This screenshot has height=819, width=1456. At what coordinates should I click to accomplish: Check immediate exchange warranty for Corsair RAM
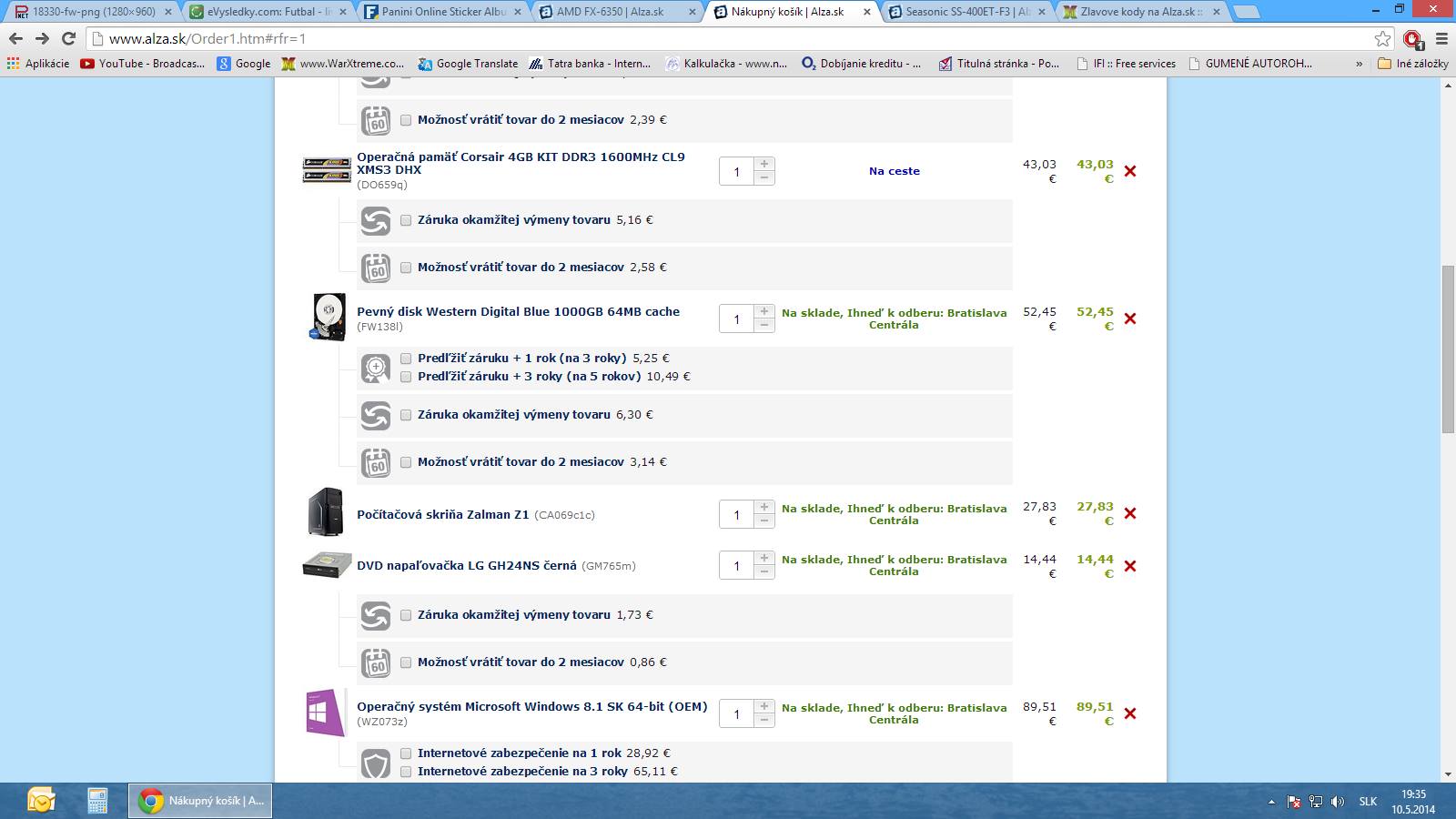pyautogui.click(x=406, y=220)
